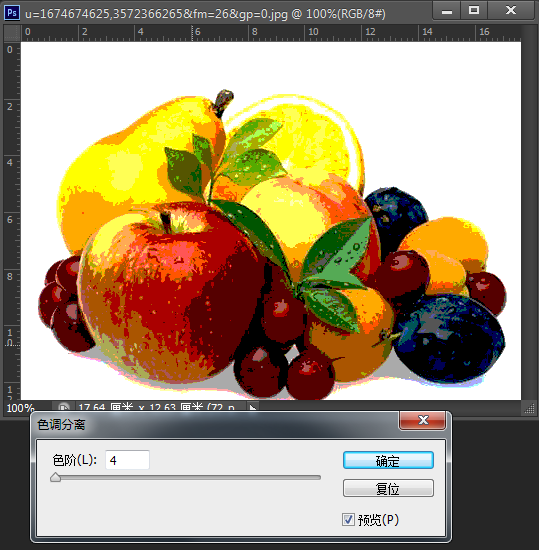539x550 pixels.
Task: Maximize the document window
Action: click(474, 11)
